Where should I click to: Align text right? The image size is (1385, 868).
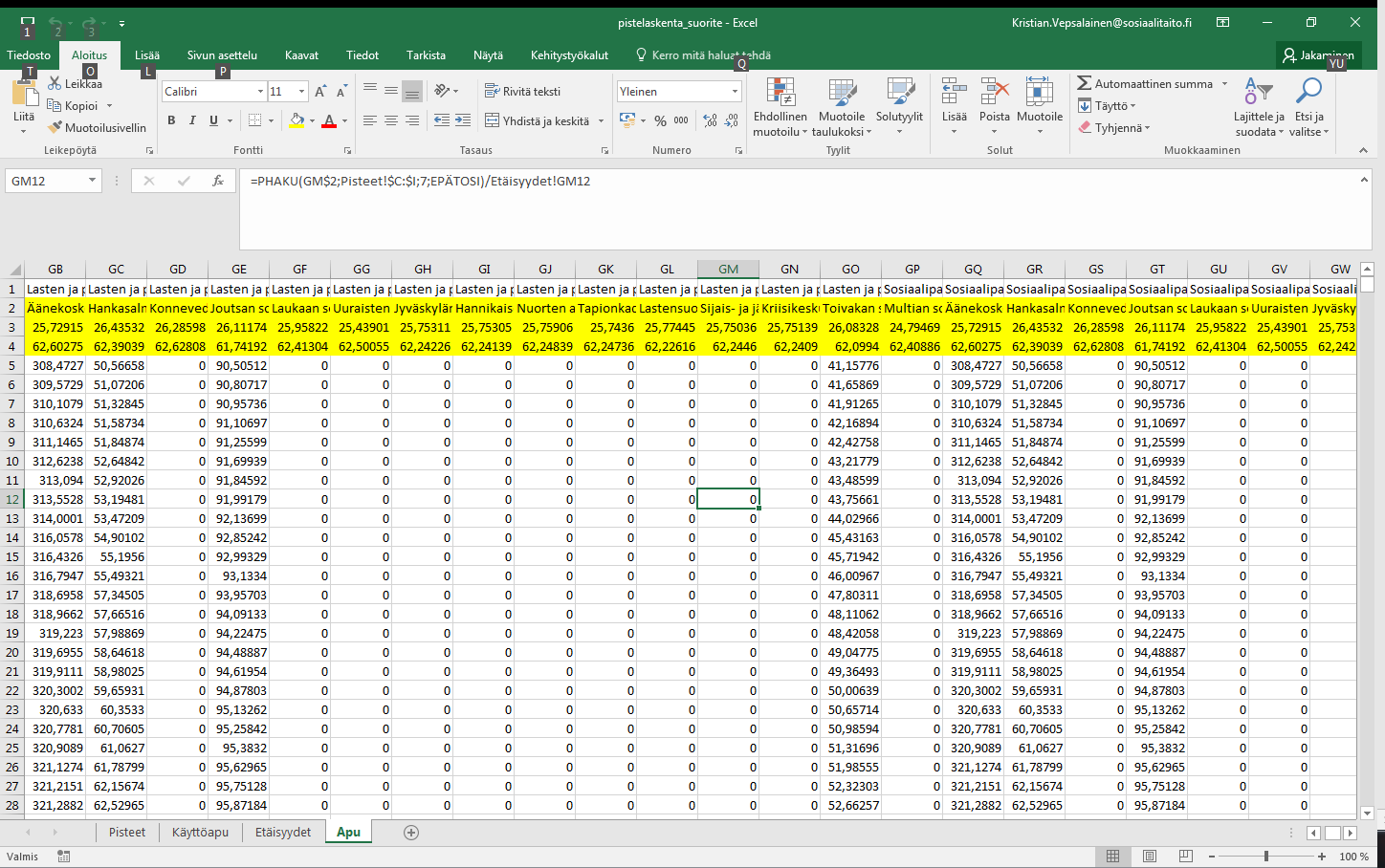click(x=412, y=120)
